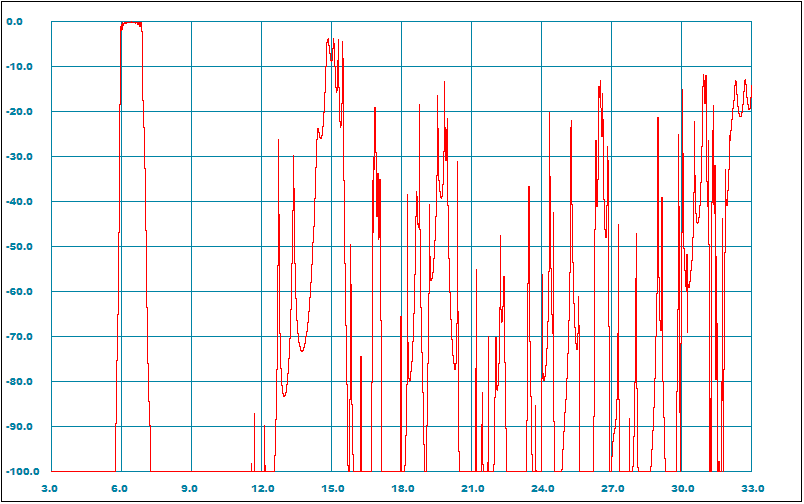Click the -50.0 y-axis tick label
The height and width of the screenshot is (504, 804).
[22, 247]
